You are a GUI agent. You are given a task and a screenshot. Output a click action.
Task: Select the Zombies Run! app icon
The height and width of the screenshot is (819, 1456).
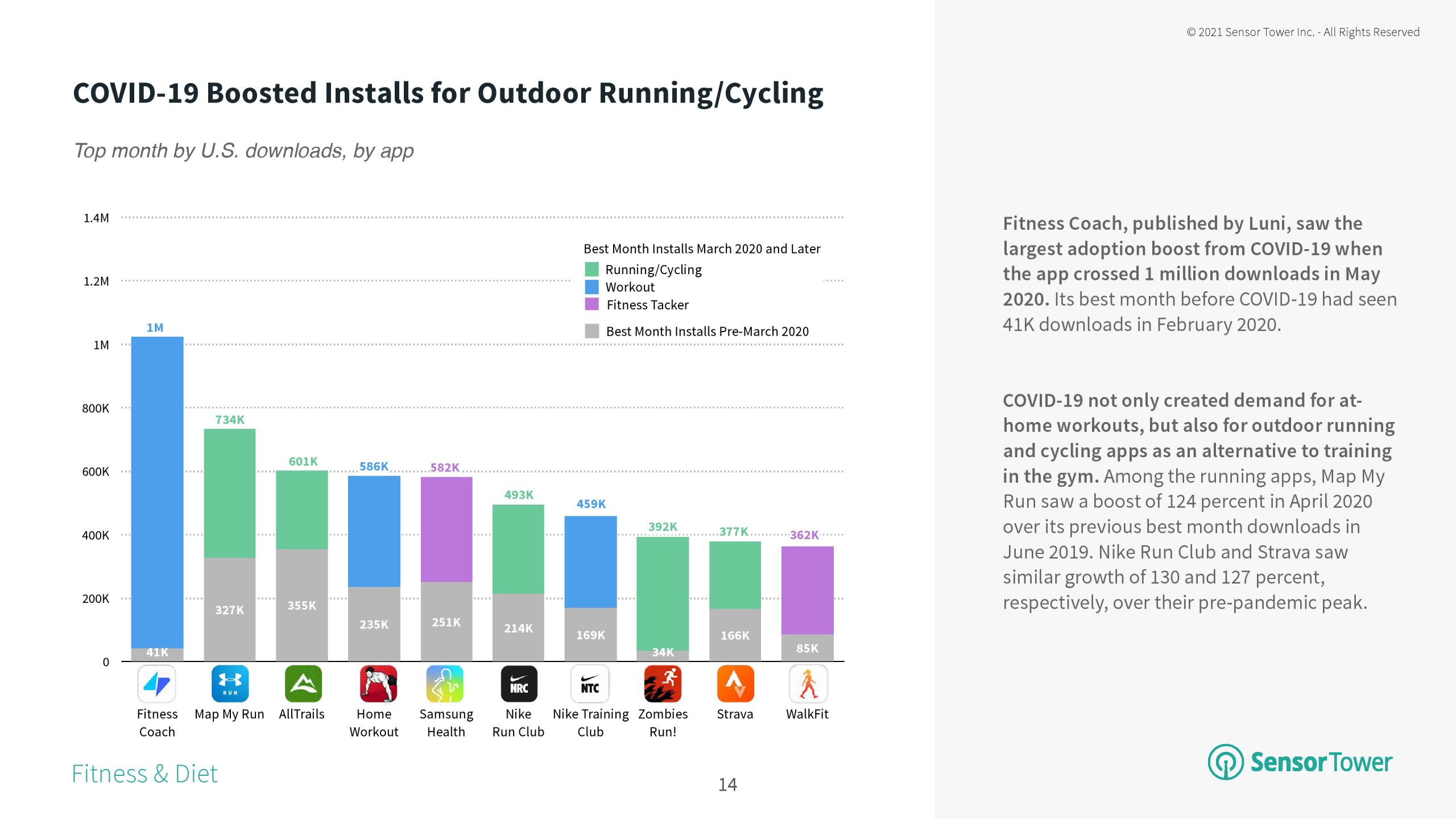pyautogui.click(x=663, y=684)
